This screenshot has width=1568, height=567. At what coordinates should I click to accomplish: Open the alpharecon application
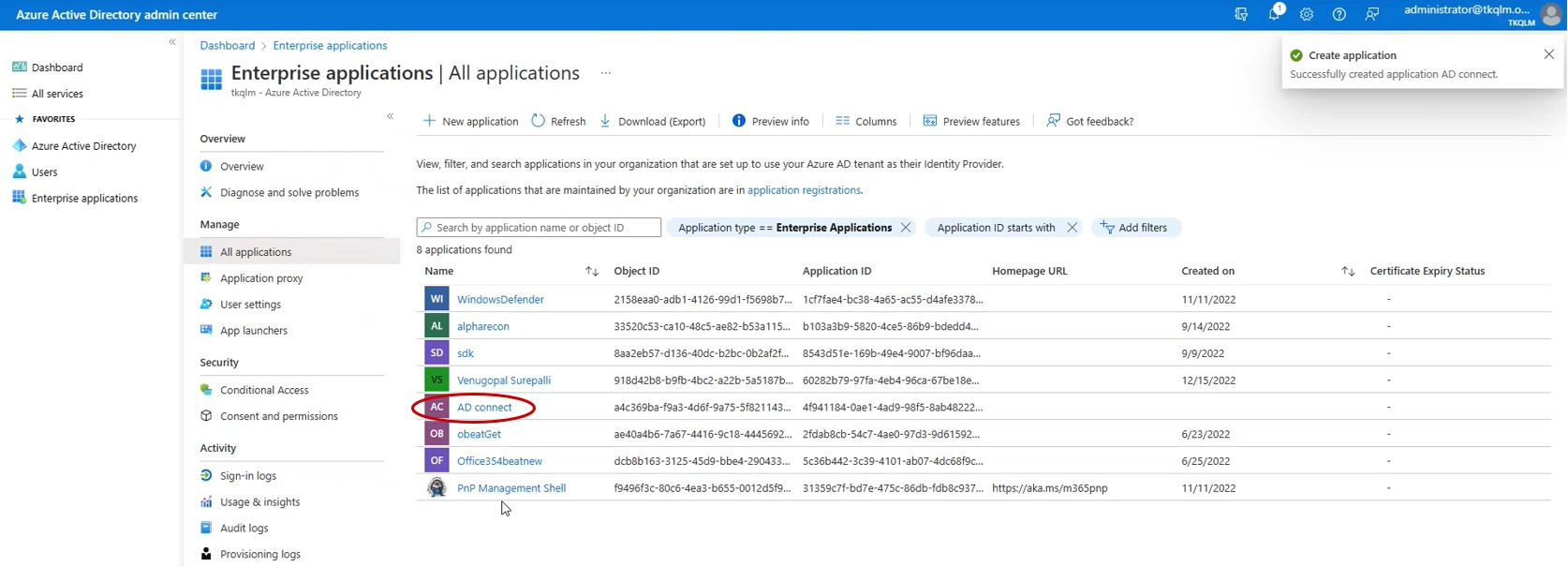pos(483,327)
